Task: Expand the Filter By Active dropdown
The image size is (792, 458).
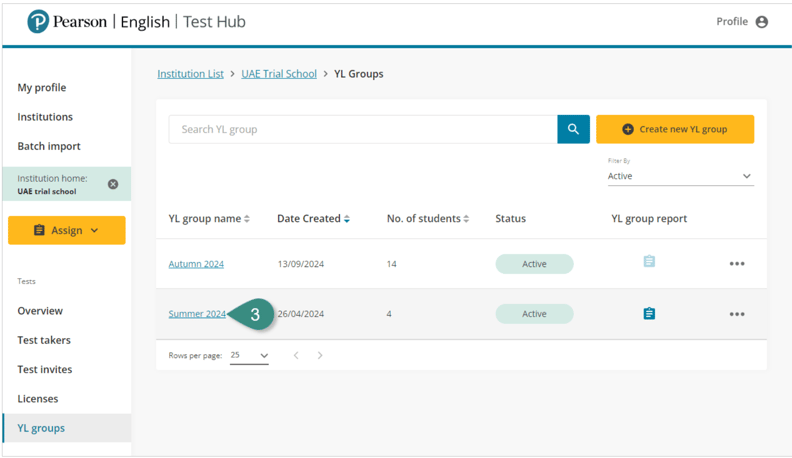Action: (680, 176)
